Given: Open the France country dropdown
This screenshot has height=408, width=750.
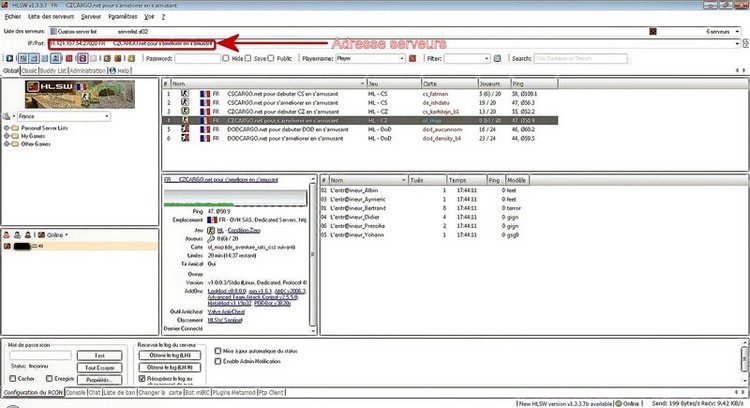Looking at the screenshot, I should pos(107,116).
